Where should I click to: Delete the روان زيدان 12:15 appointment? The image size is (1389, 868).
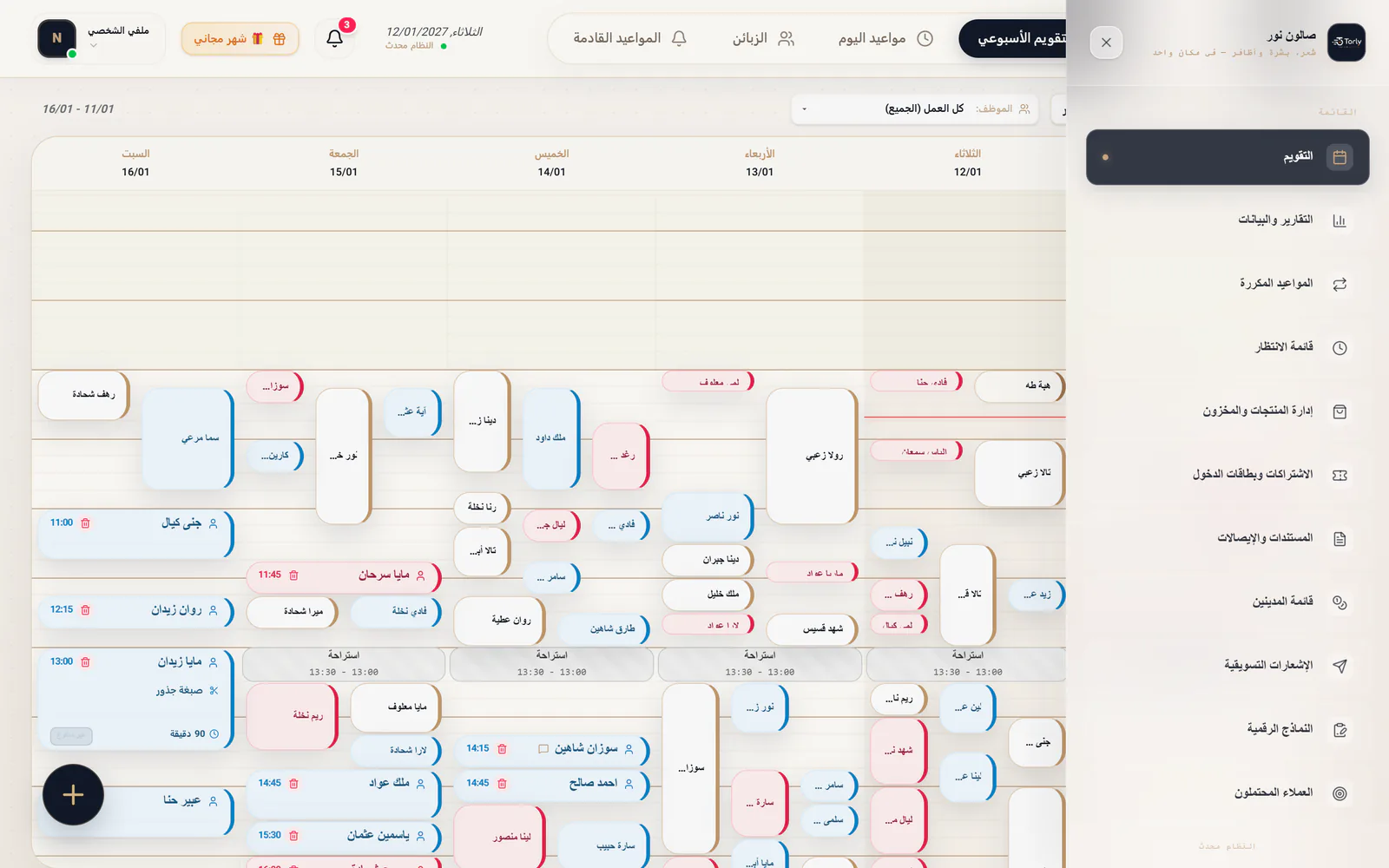(x=85, y=610)
